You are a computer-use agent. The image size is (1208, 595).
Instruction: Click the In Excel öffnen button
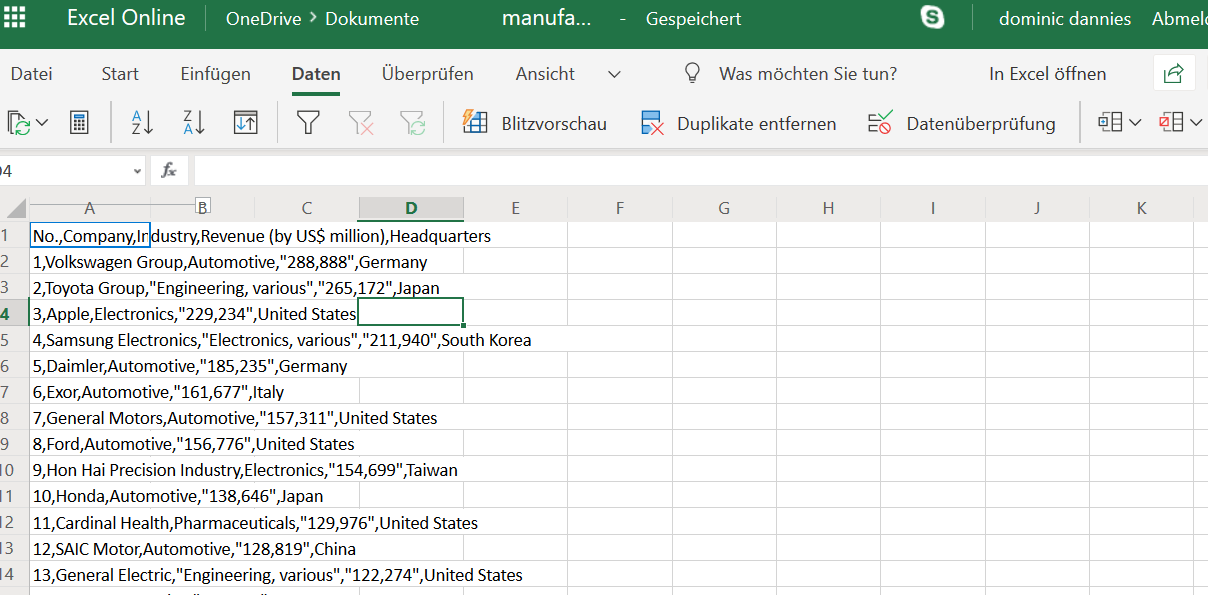click(x=1048, y=74)
